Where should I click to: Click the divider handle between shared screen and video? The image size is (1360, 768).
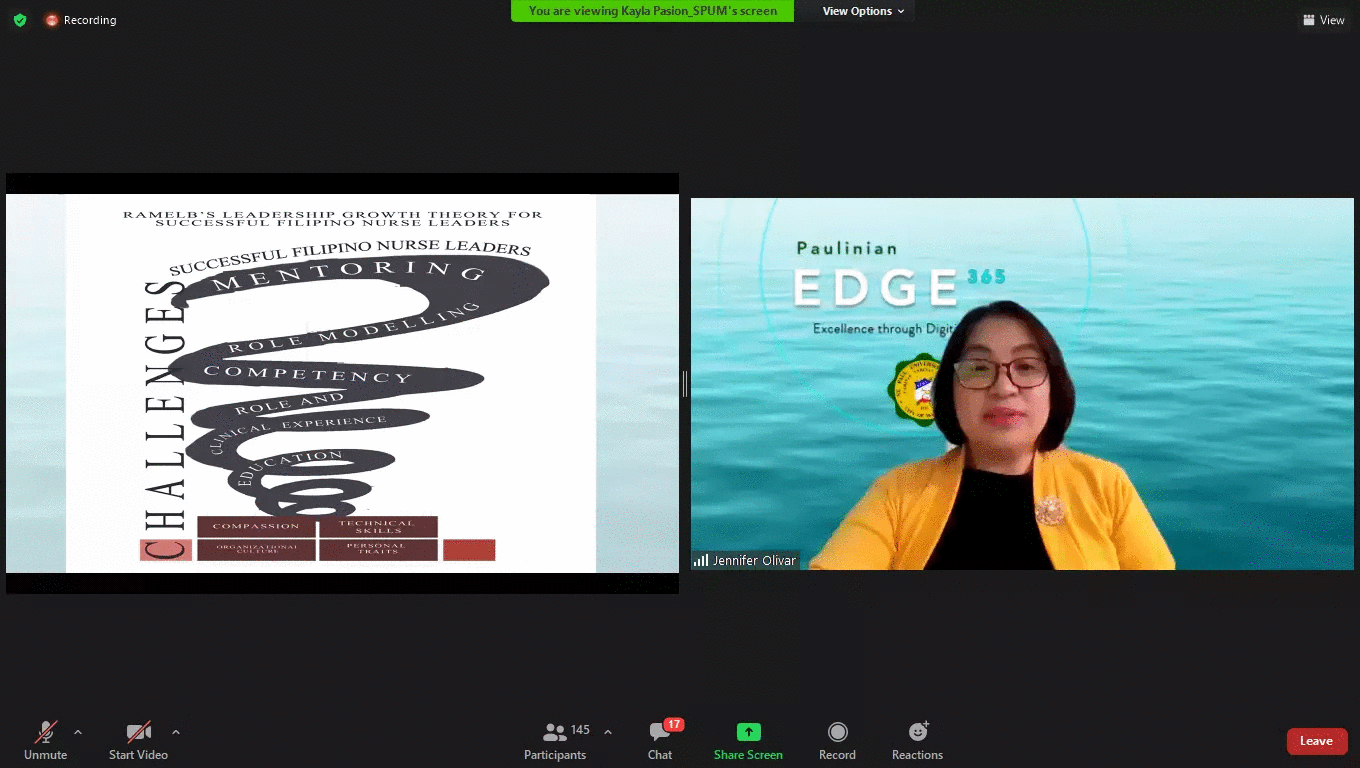[x=685, y=383]
